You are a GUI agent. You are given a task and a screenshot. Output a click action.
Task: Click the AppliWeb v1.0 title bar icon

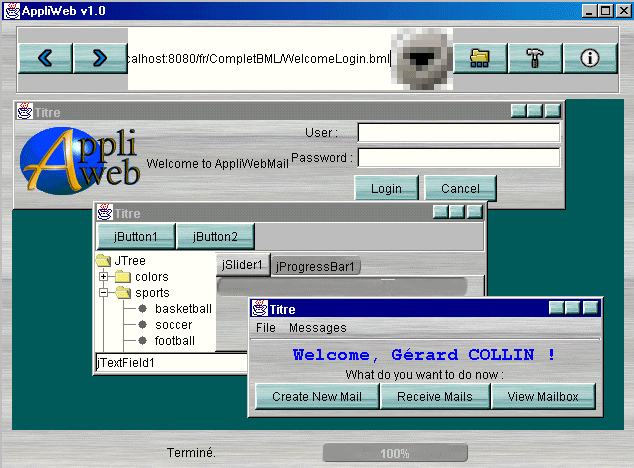[12, 11]
